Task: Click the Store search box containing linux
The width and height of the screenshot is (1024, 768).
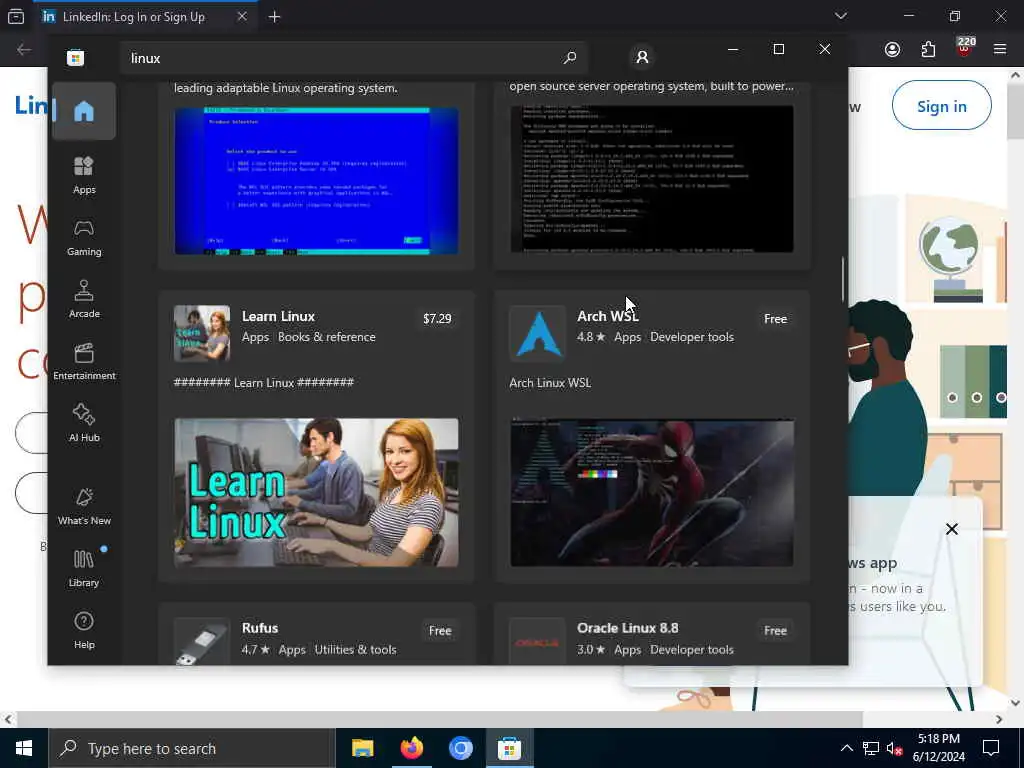Action: coord(353,58)
